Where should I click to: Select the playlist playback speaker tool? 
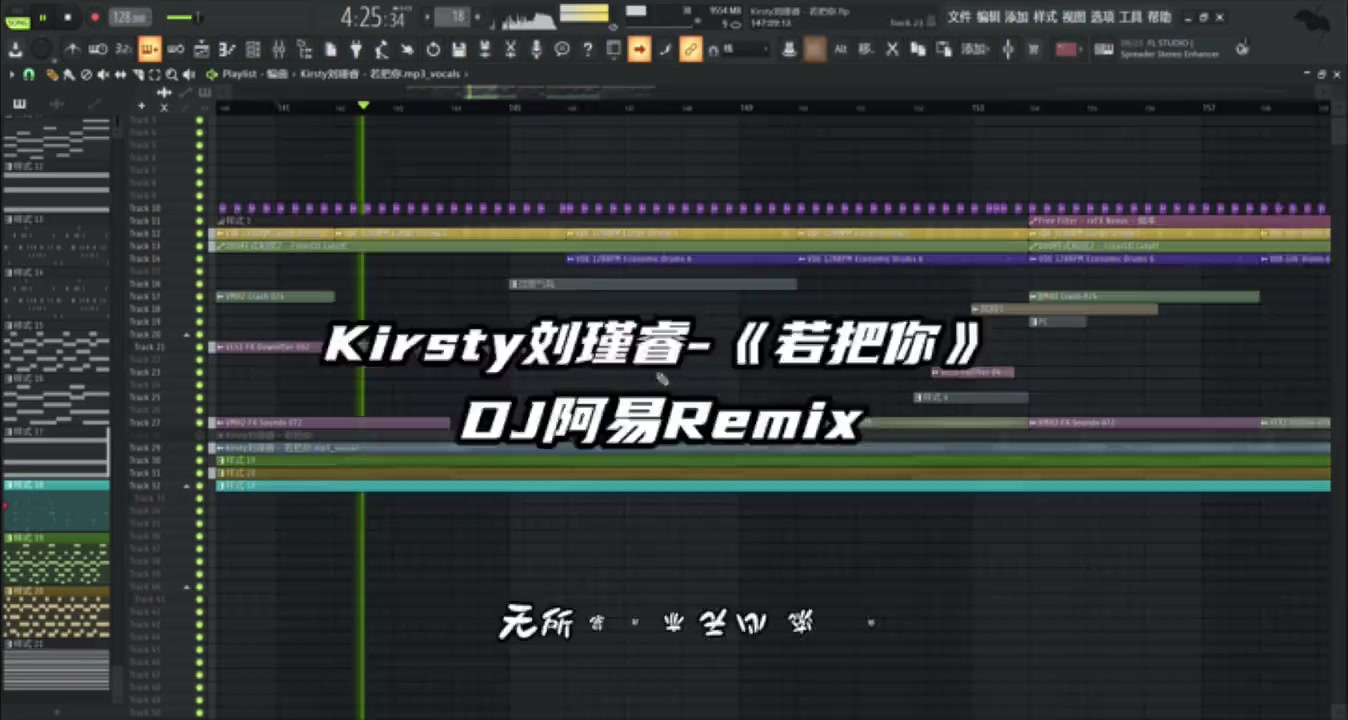(x=189, y=74)
